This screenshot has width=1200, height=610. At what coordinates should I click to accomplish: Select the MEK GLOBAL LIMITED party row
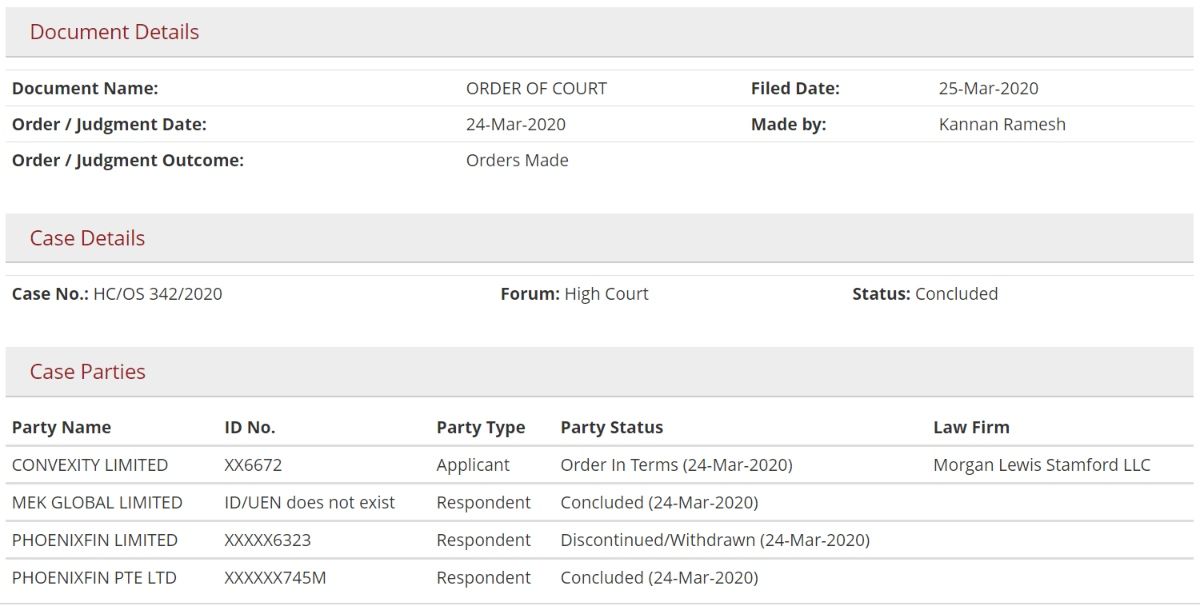[600, 502]
